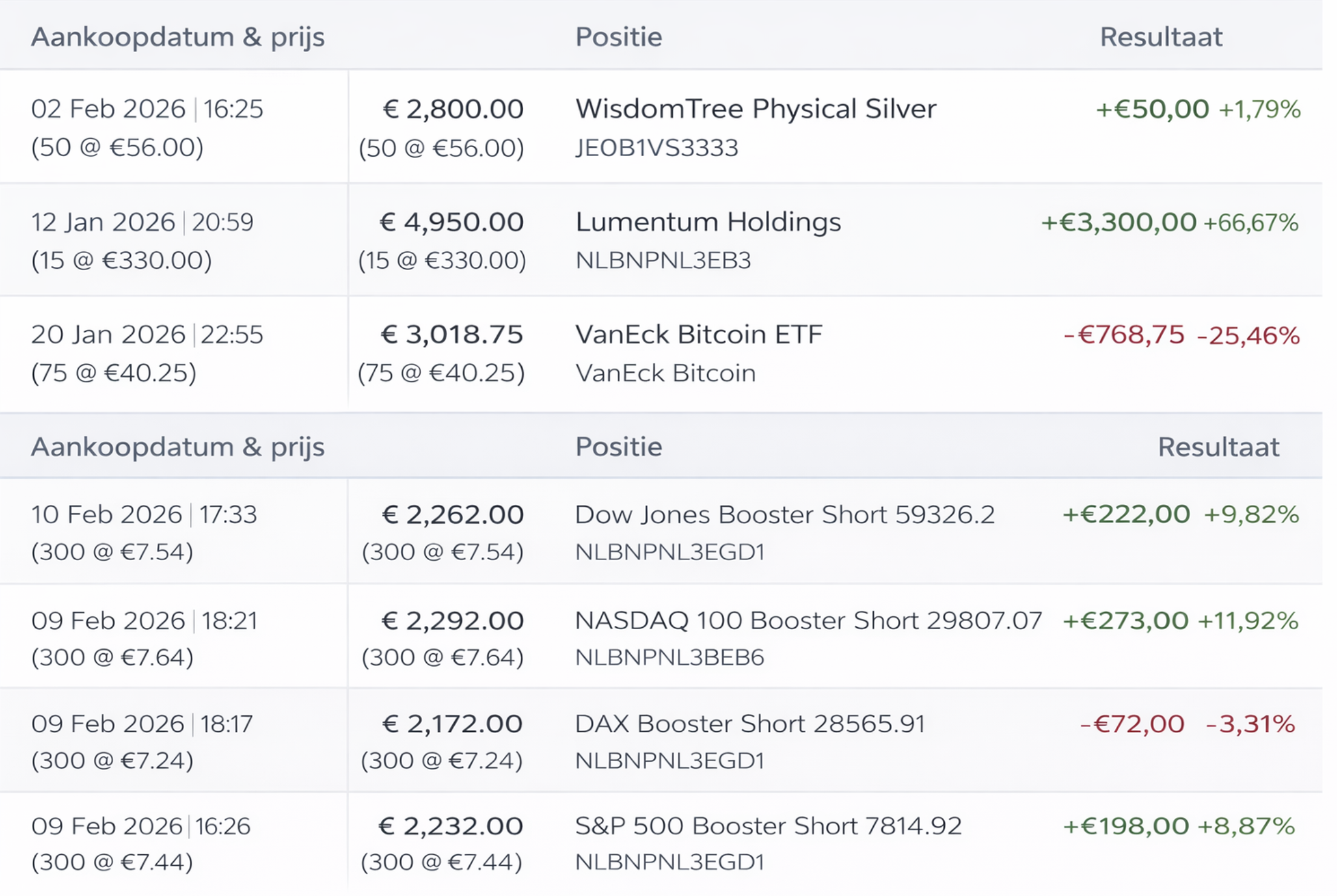Click the +€50,00 silver result value
Image resolution: width=1337 pixels, height=896 pixels.
1152,110
